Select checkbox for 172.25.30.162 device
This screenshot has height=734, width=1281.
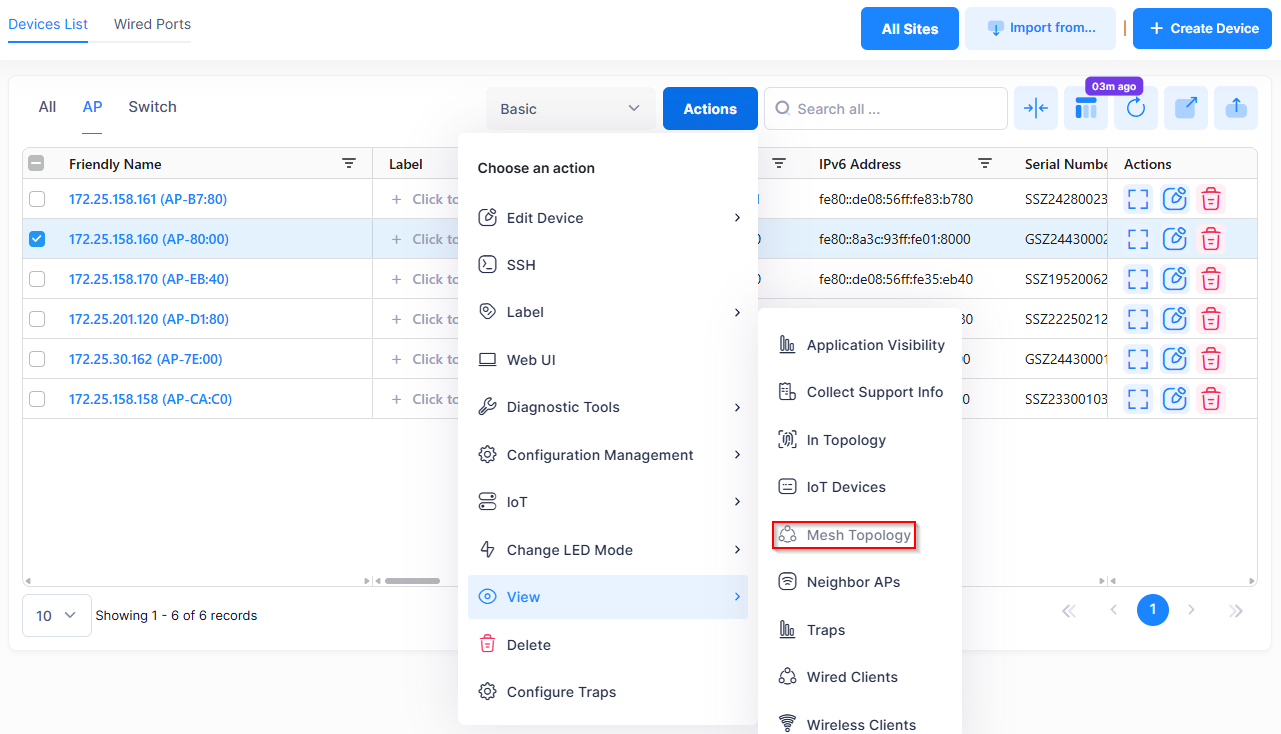[x=37, y=359]
